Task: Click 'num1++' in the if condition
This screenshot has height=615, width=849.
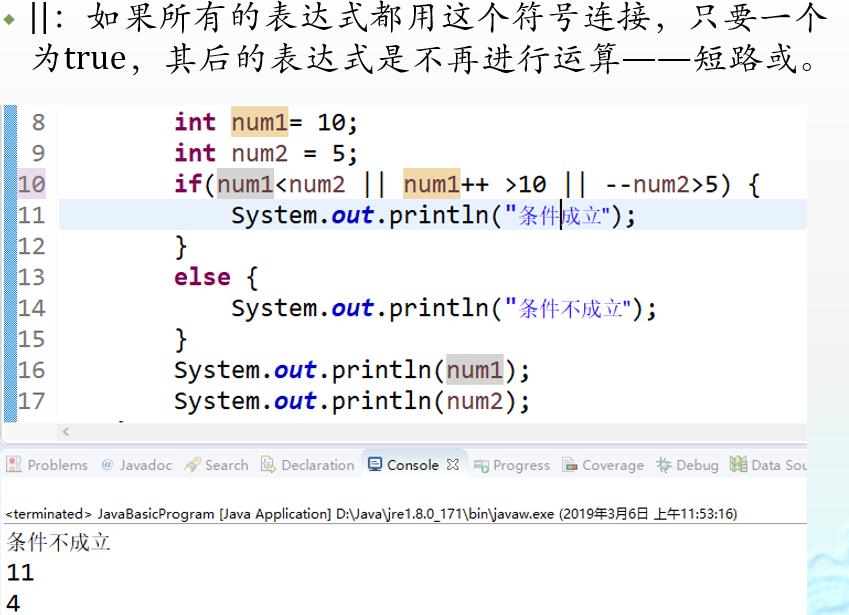Action: (446, 184)
